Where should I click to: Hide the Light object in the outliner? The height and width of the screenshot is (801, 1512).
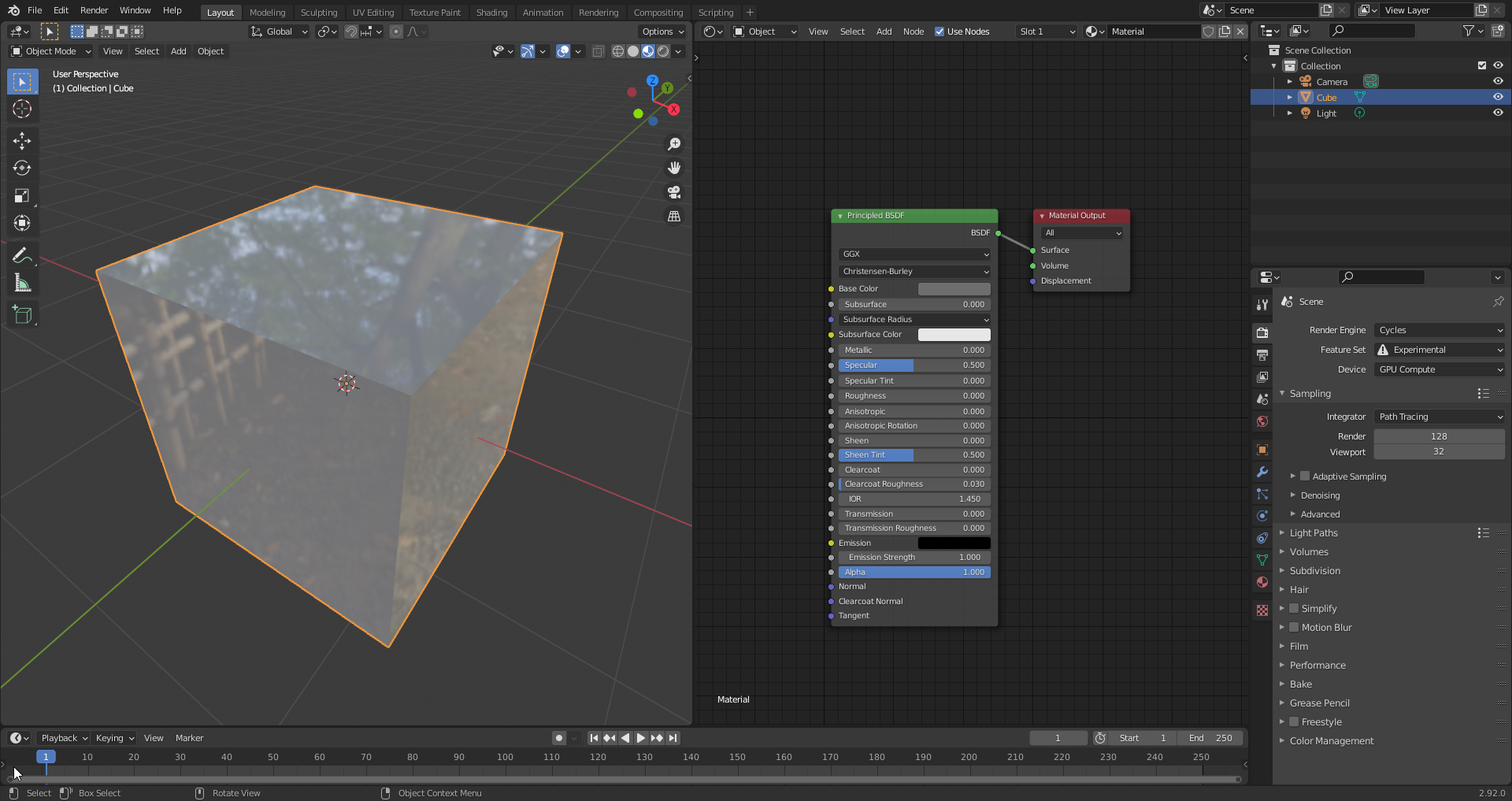tap(1498, 113)
